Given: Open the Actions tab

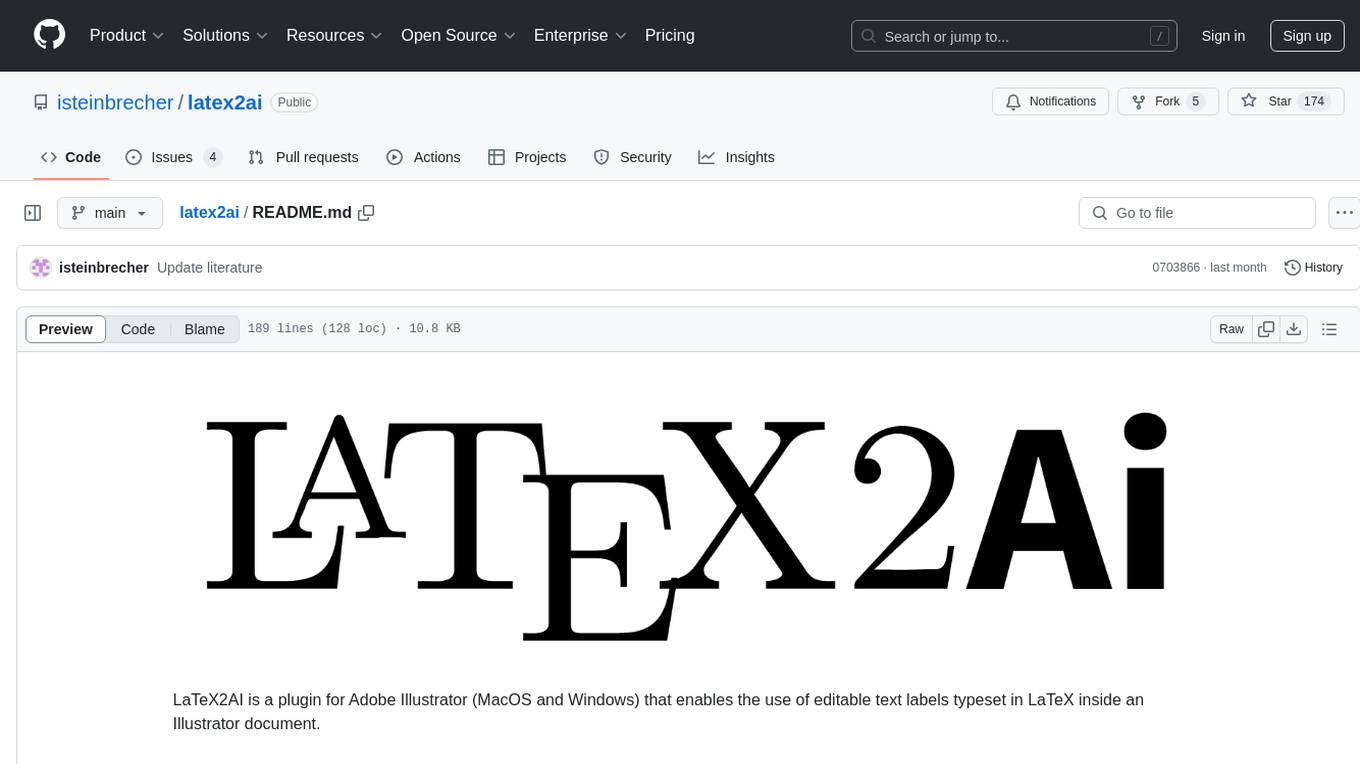Looking at the screenshot, I should tap(423, 157).
